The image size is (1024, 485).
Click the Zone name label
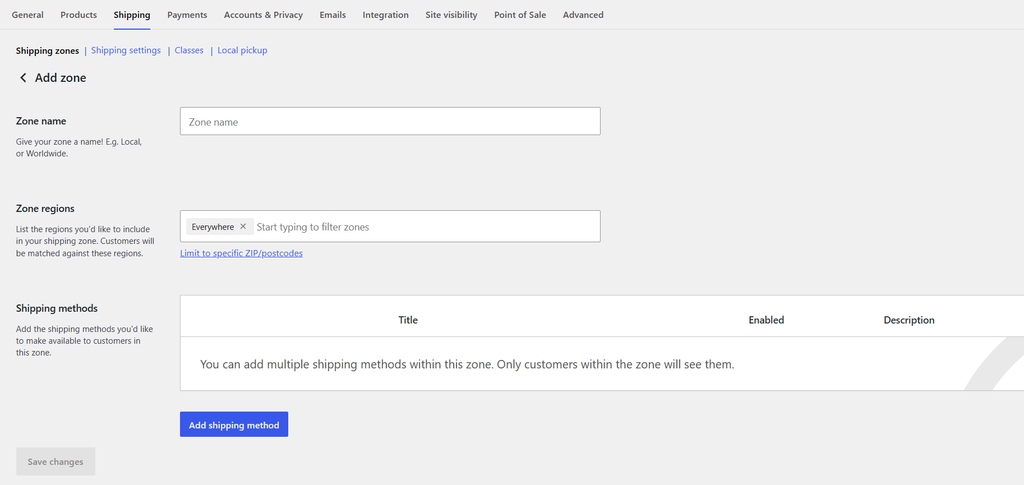click(41, 121)
